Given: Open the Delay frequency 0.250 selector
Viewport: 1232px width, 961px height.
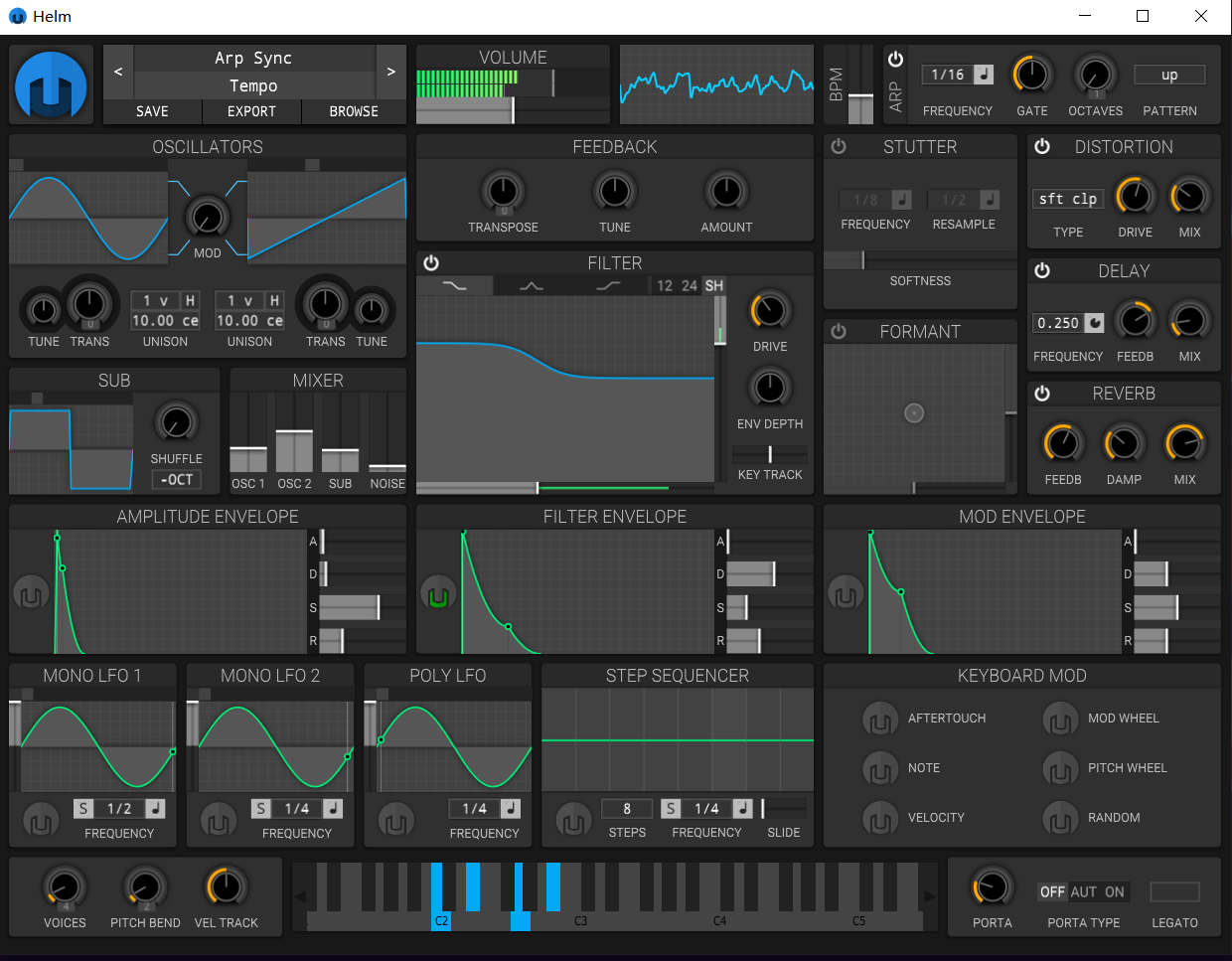Looking at the screenshot, I should coord(1058,323).
